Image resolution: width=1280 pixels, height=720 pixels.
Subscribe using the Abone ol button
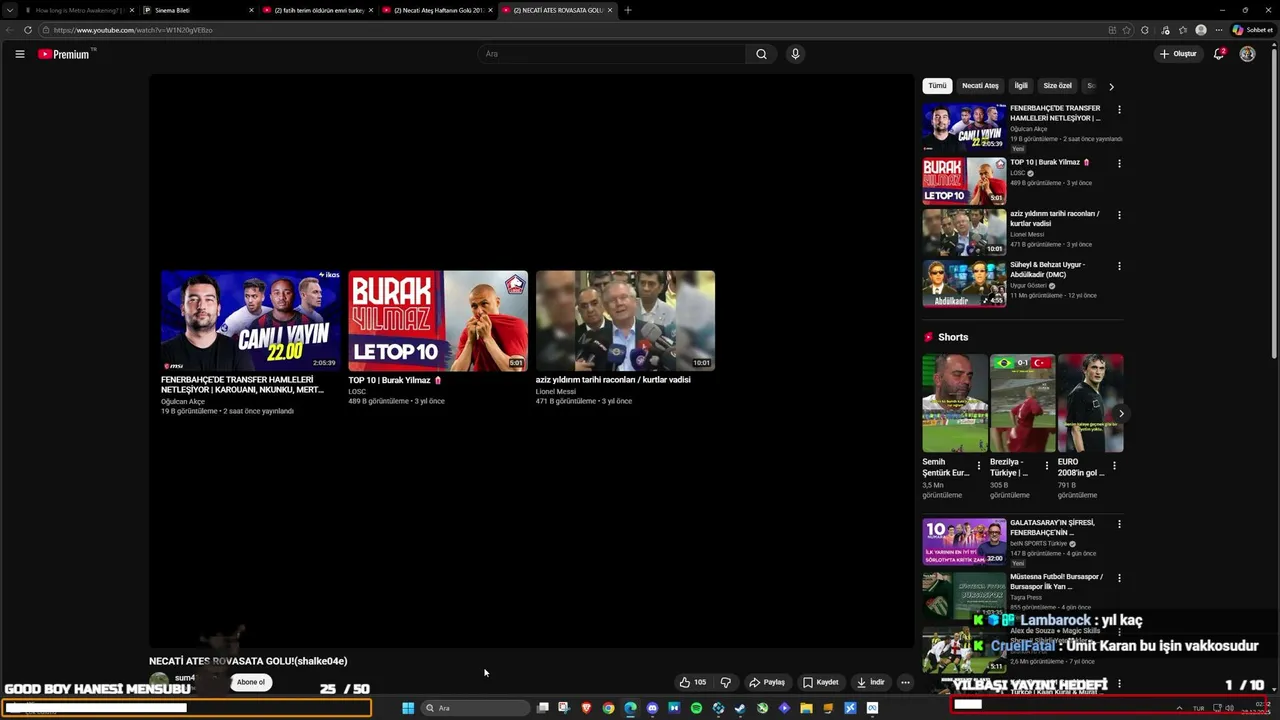(x=251, y=682)
